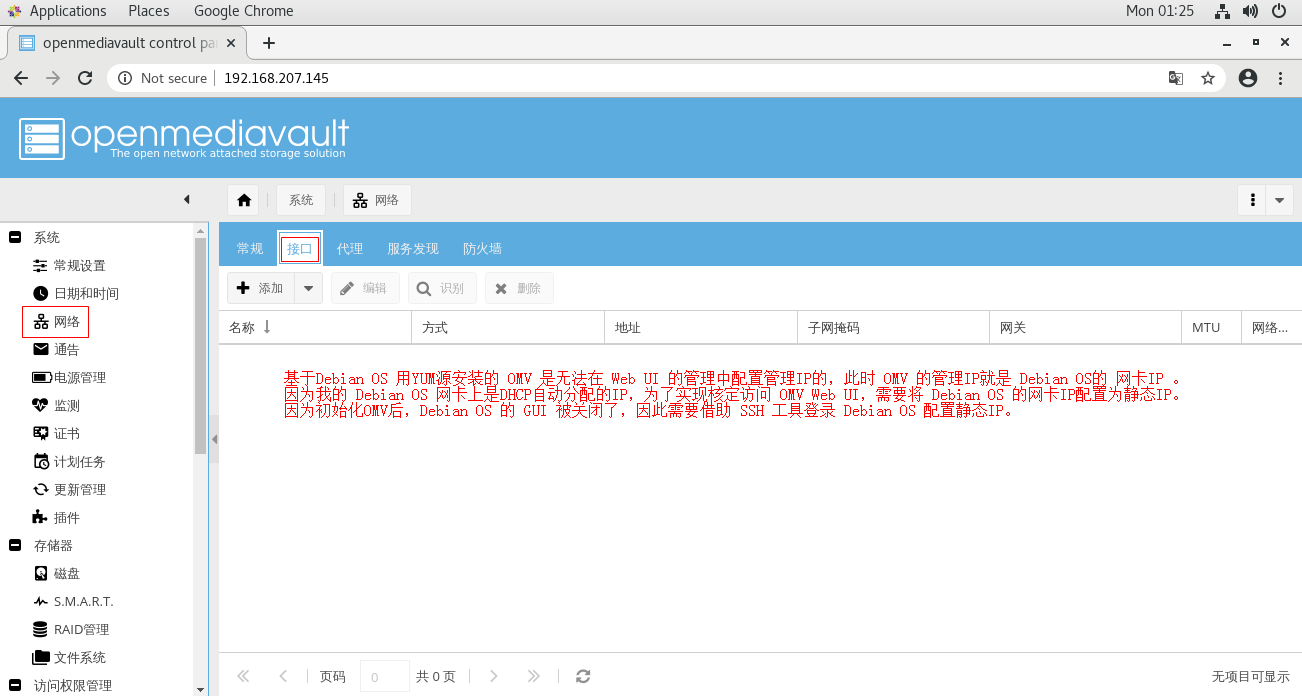This screenshot has height=696, width=1302.
Task: Open RAID Management (RAID管理) item
Action: pos(71,629)
